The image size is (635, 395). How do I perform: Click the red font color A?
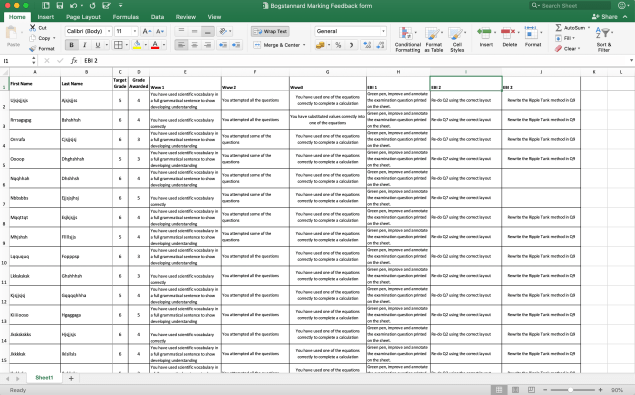pos(155,45)
